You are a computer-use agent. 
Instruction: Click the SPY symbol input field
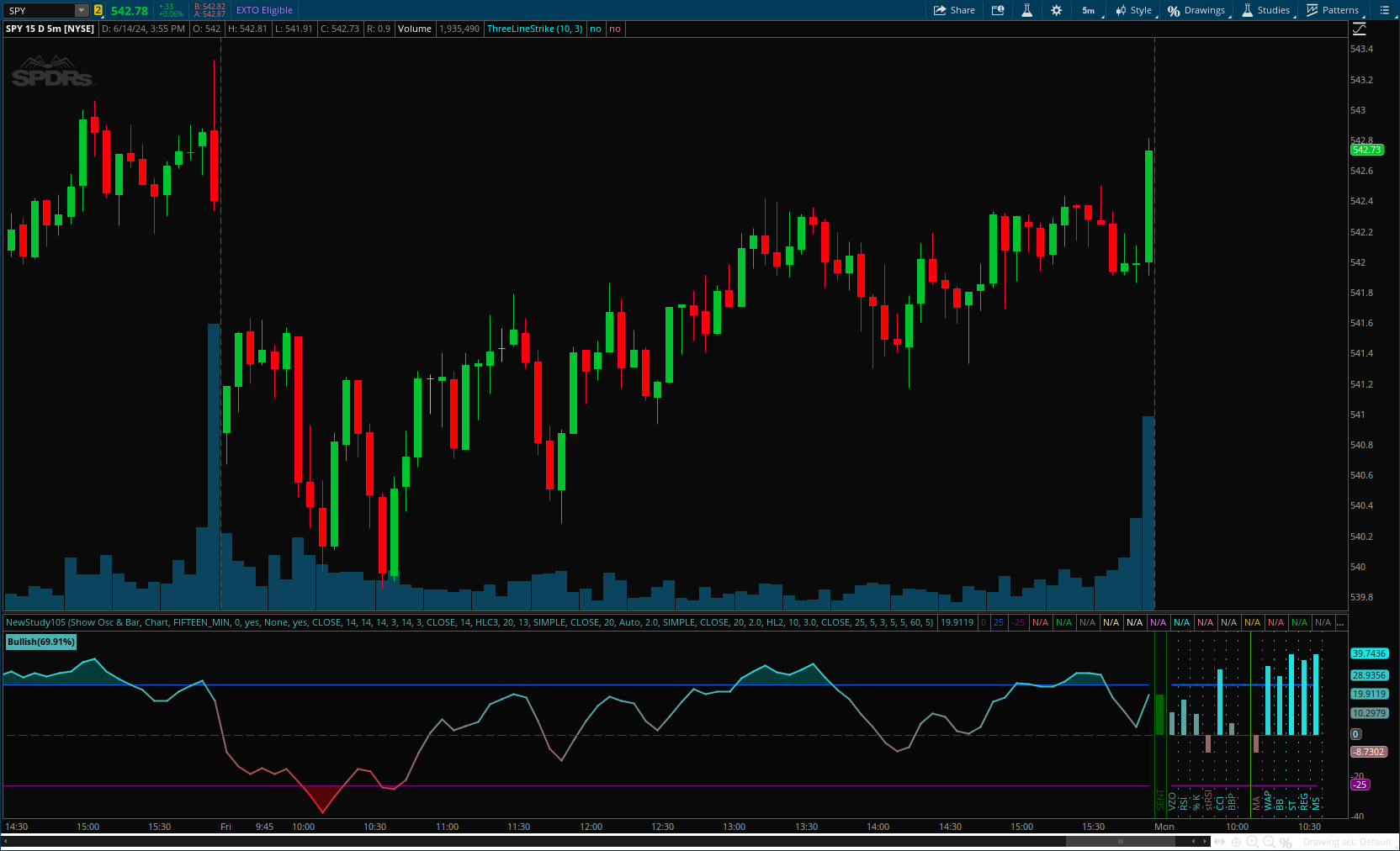(x=40, y=10)
